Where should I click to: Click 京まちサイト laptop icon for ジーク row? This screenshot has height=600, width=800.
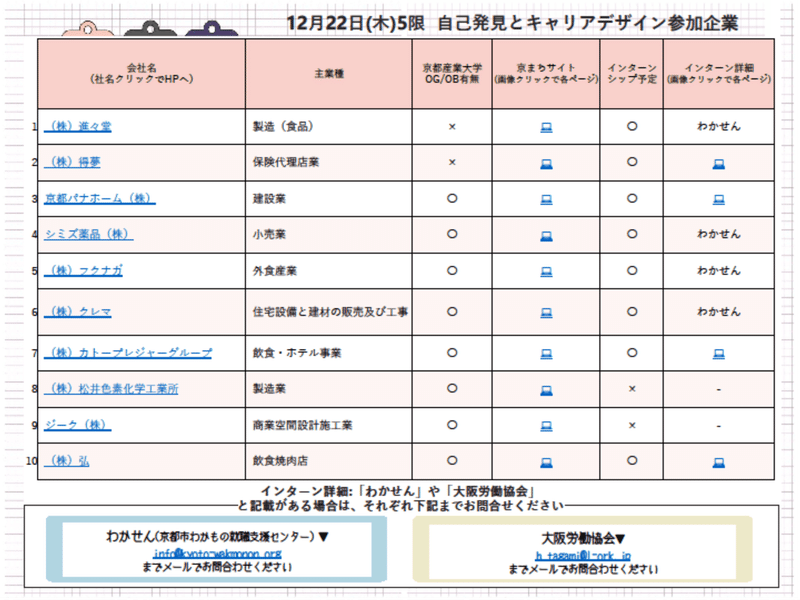pos(546,426)
